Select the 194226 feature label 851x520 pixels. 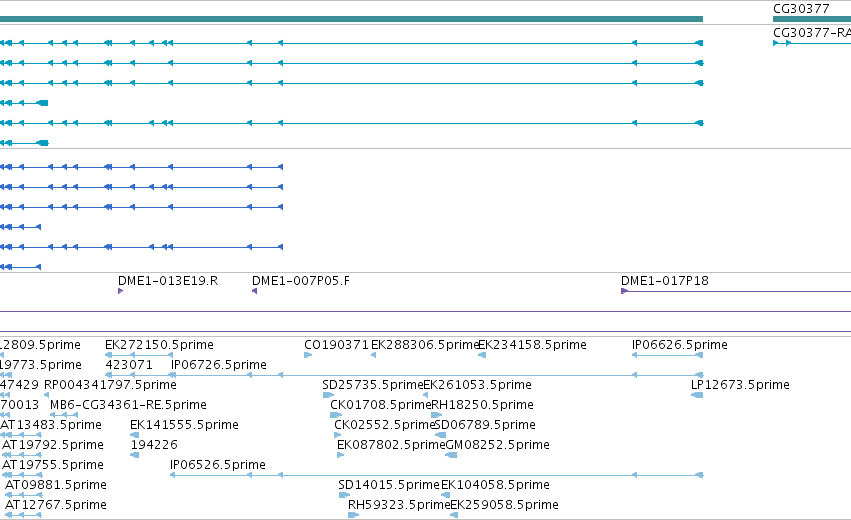154,445
